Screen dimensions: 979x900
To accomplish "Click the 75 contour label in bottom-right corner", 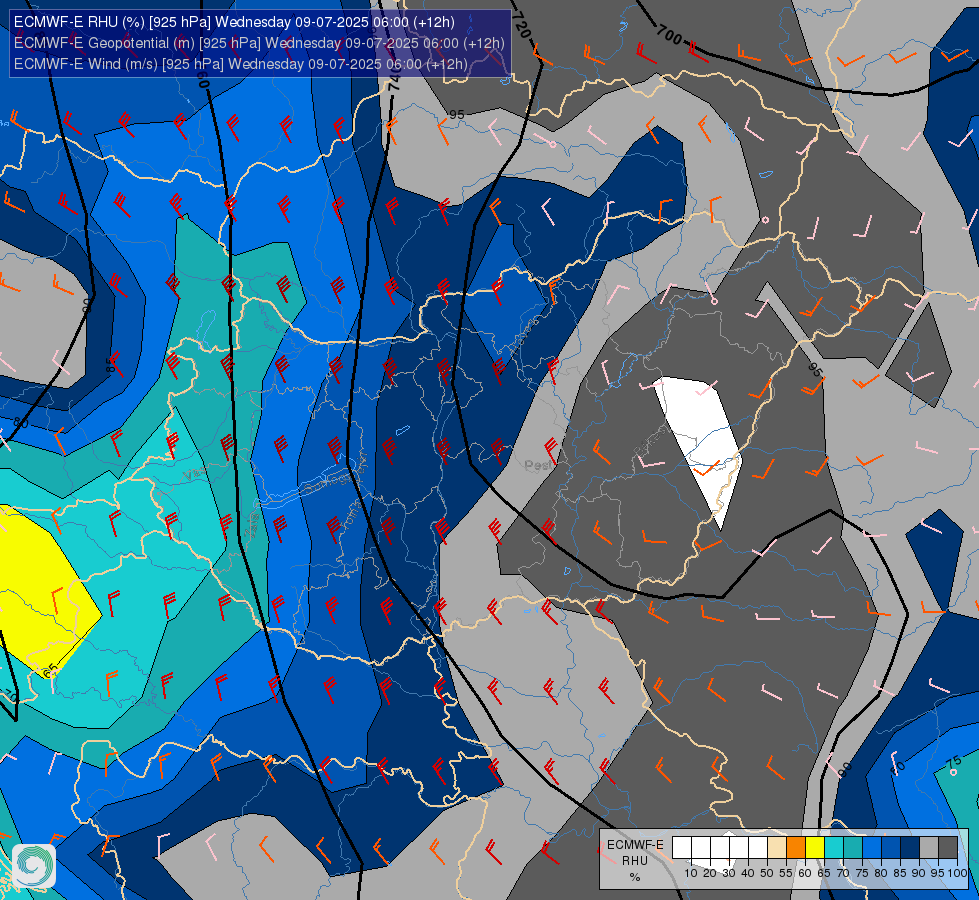I will tap(953, 763).
